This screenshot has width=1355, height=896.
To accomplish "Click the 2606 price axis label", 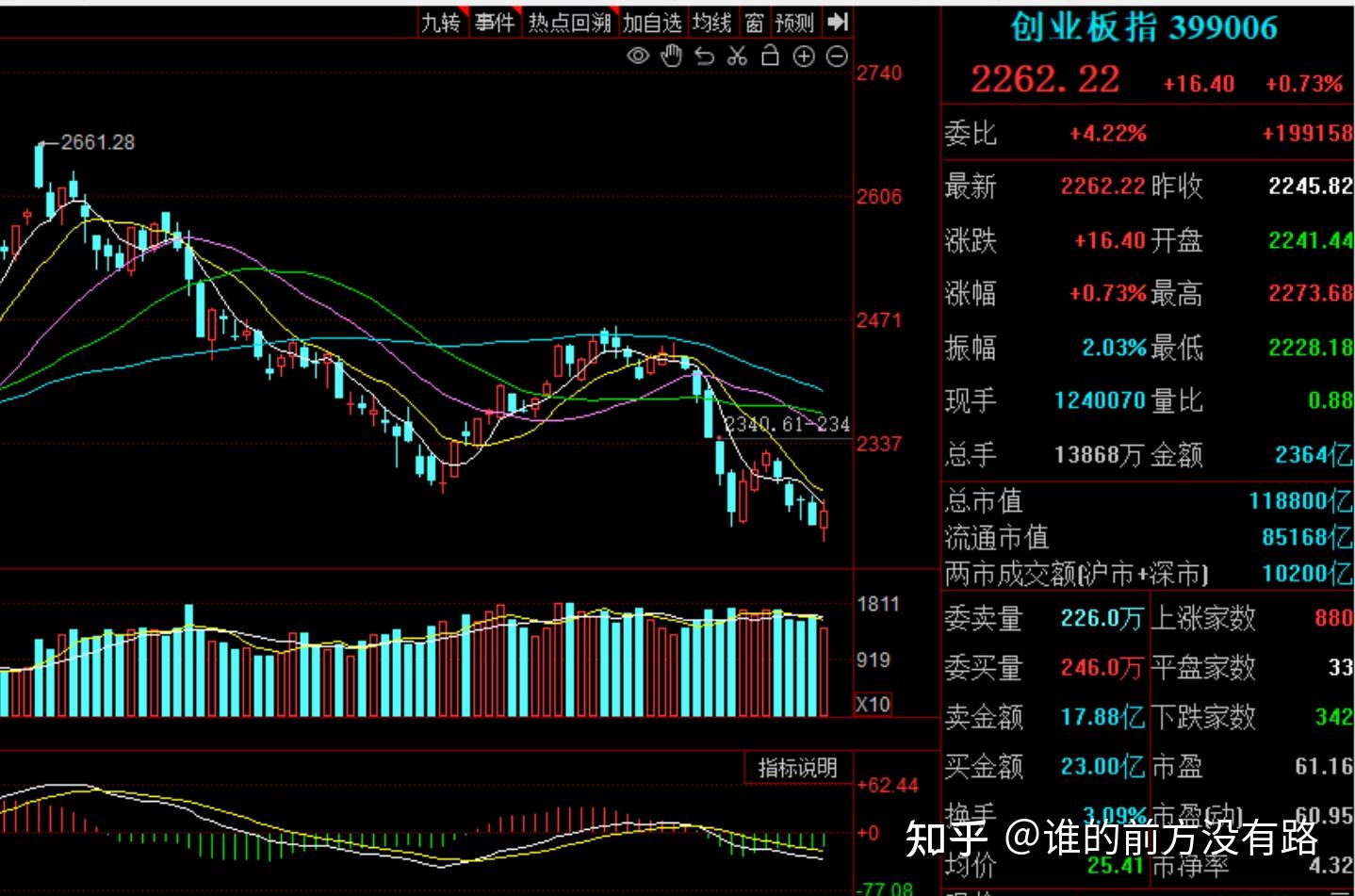I will [879, 196].
